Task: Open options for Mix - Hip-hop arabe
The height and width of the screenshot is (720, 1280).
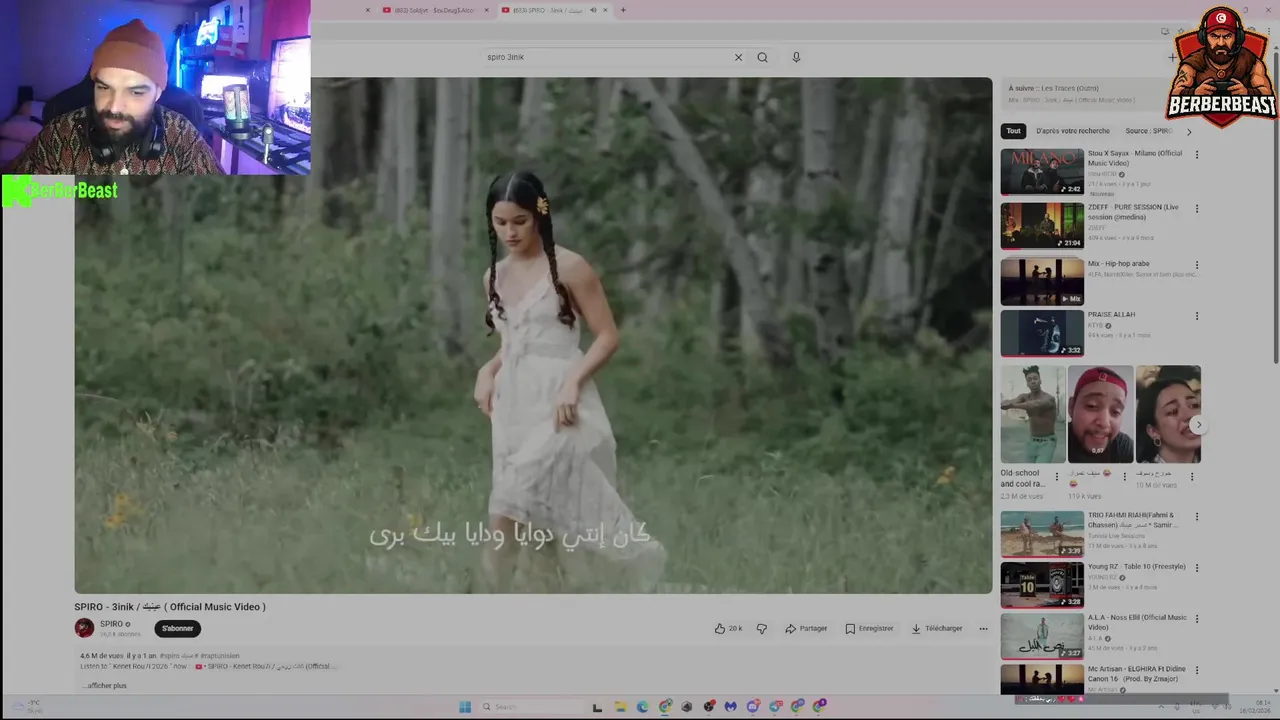Action: point(1197,265)
